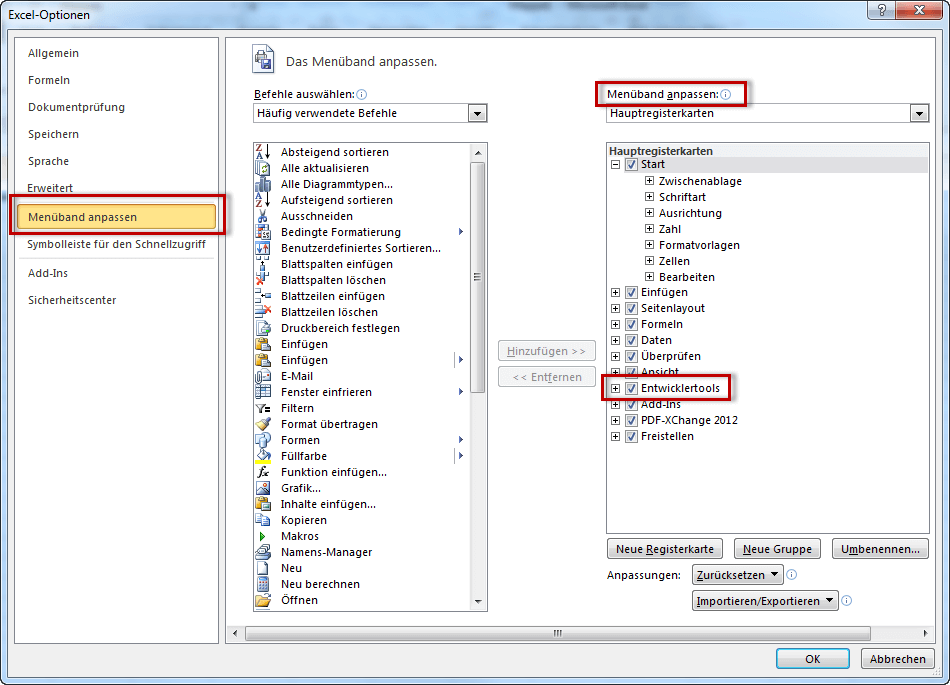The height and width of the screenshot is (685, 950).
Task: Expand the Zwischenablage group
Action: (650, 181)
